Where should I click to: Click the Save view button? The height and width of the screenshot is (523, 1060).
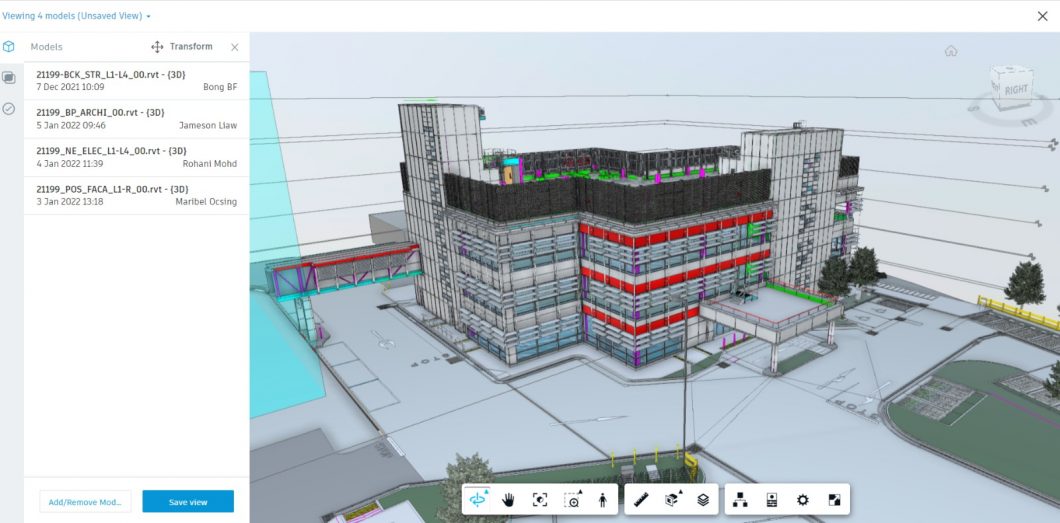click(x=188, y=501)
